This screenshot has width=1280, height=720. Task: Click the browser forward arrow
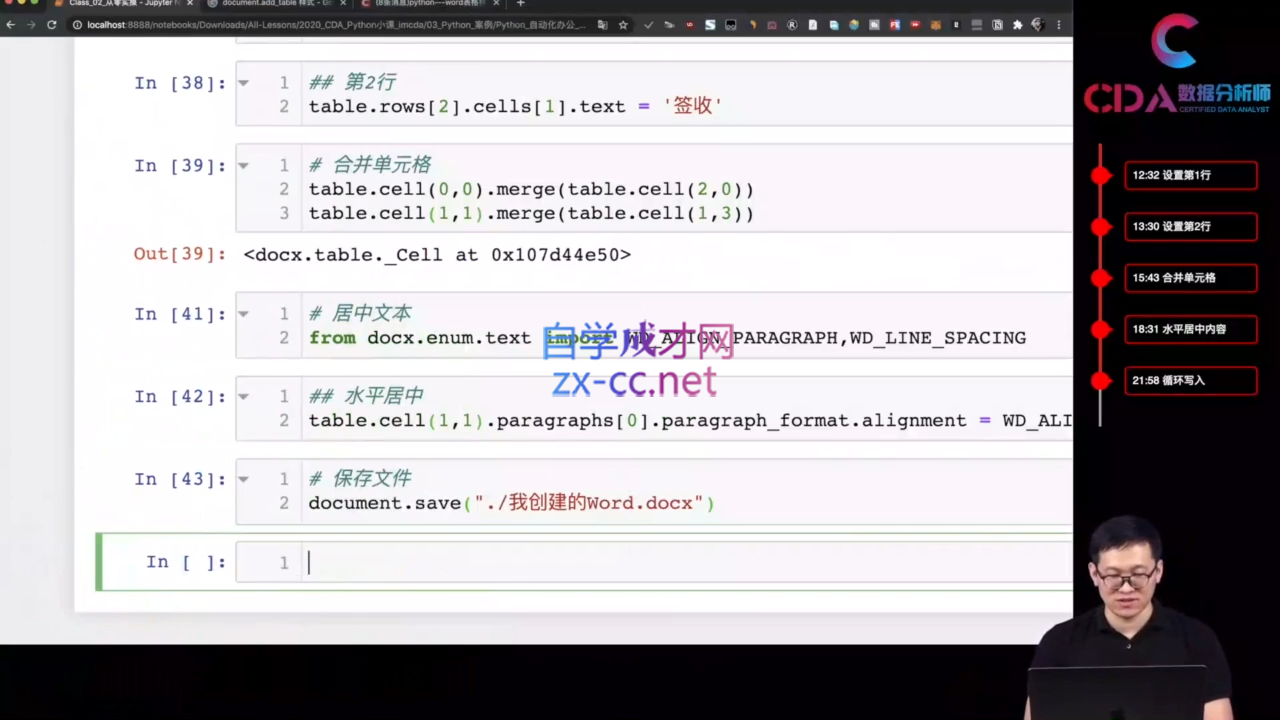(x=30, y=25)
